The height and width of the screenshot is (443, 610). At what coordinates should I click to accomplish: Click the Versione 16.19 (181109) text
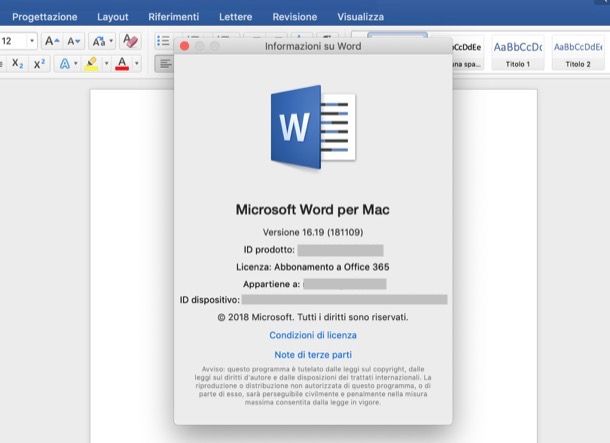(x=313, y=232)
